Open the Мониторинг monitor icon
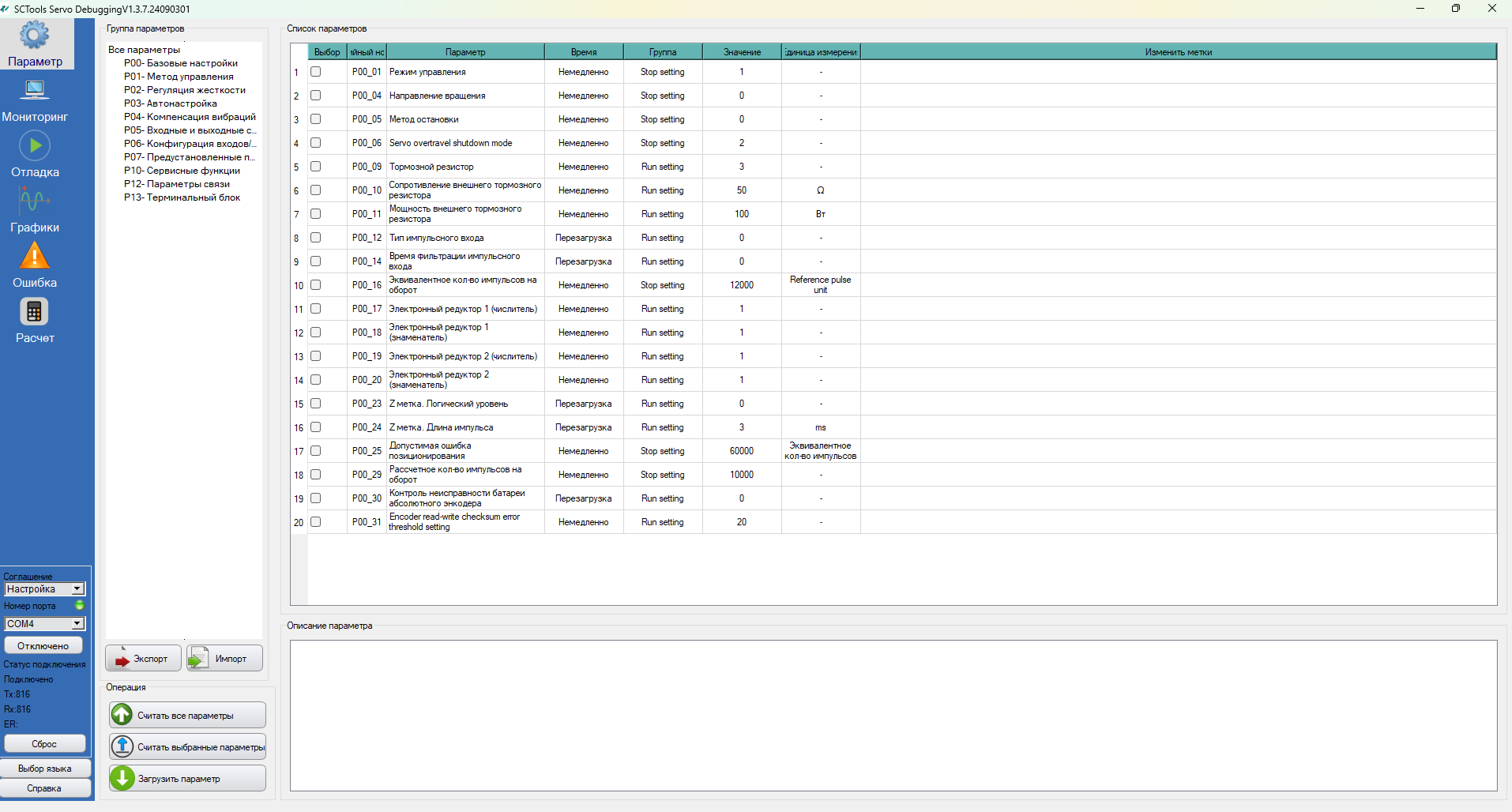Screen dimensions: 1512x812 coord(35,90)
